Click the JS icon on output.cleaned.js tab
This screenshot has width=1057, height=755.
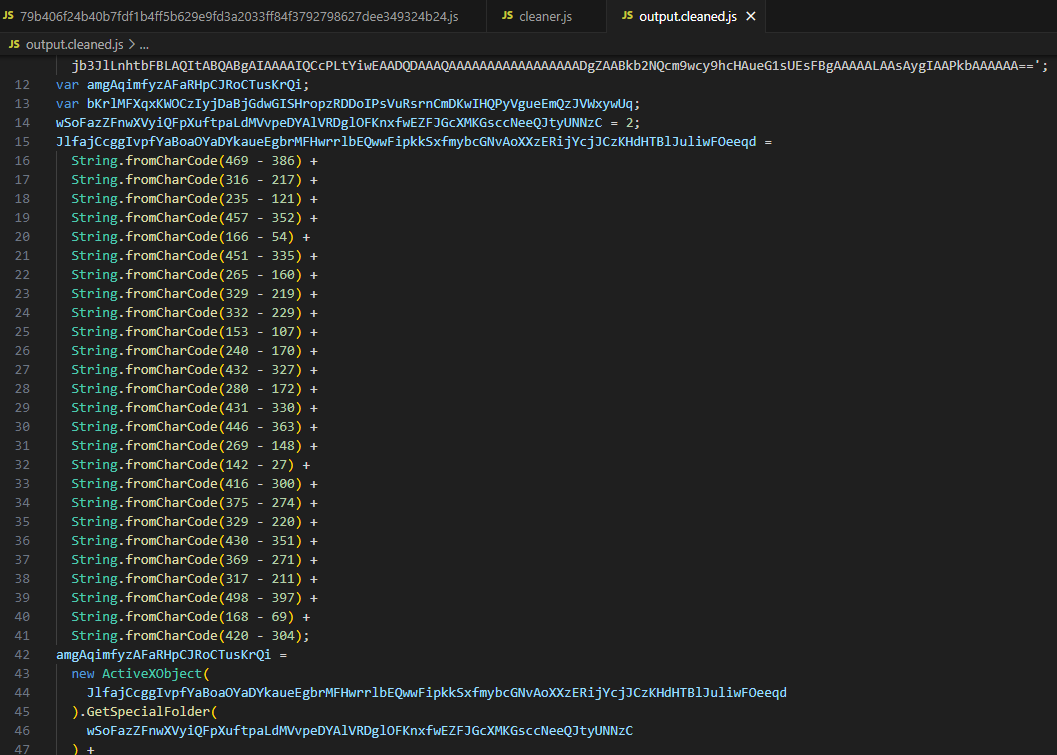coord(627,16)
